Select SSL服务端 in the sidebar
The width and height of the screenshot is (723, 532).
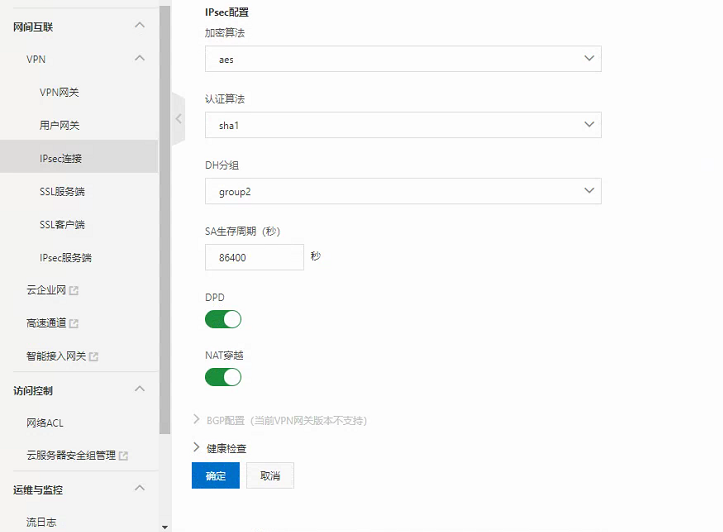(62, 191)
